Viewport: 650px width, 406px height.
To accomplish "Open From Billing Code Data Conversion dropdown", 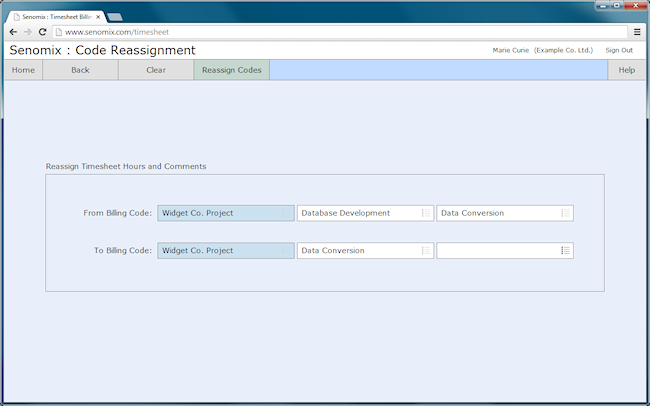I will [505, 213].
